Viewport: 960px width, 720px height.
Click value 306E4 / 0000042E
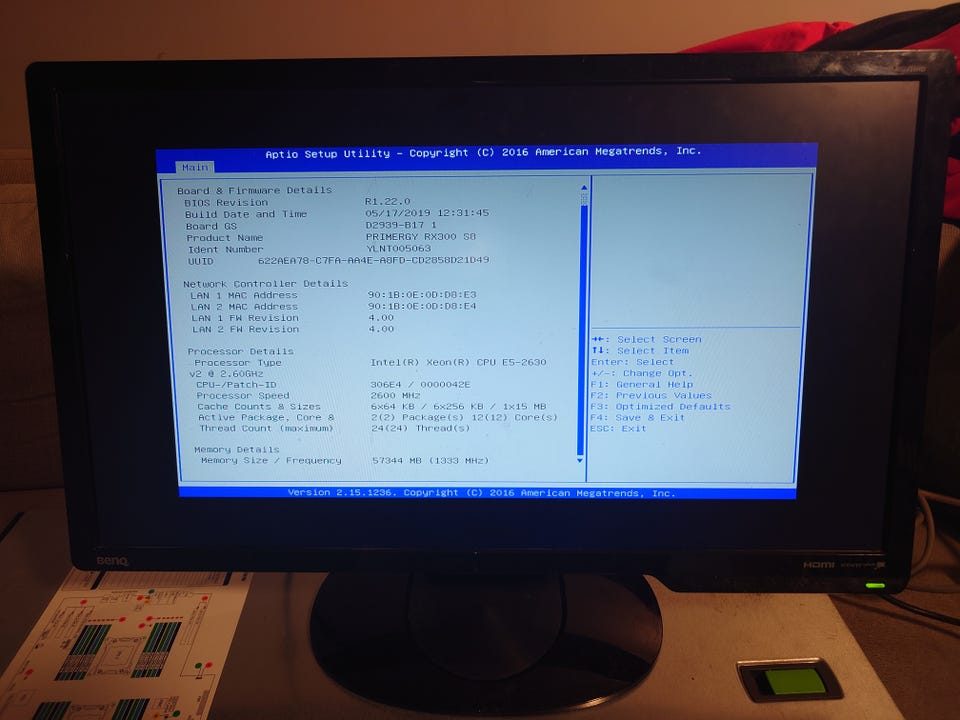click(420, 384)
